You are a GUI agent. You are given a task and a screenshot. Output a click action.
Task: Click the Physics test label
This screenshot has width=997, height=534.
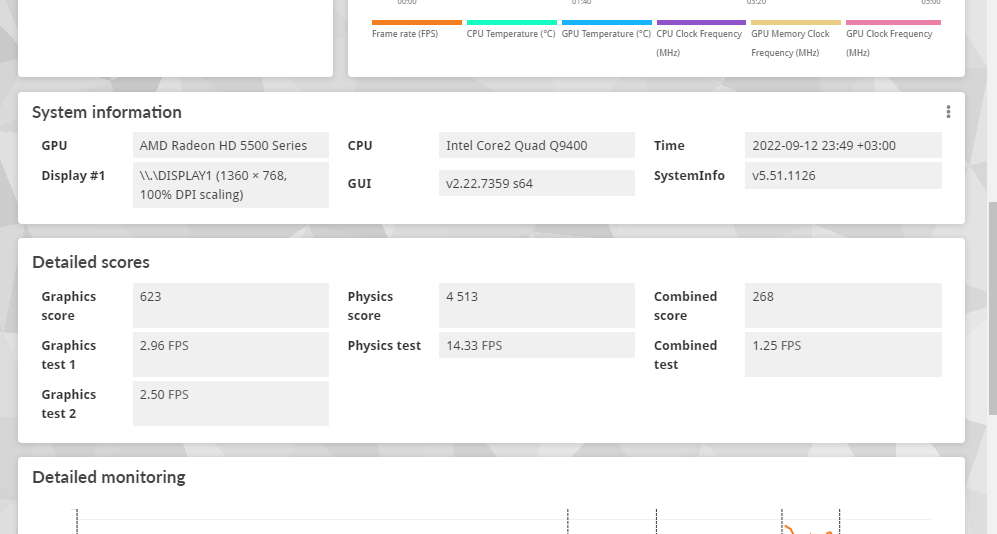[384, 346]
